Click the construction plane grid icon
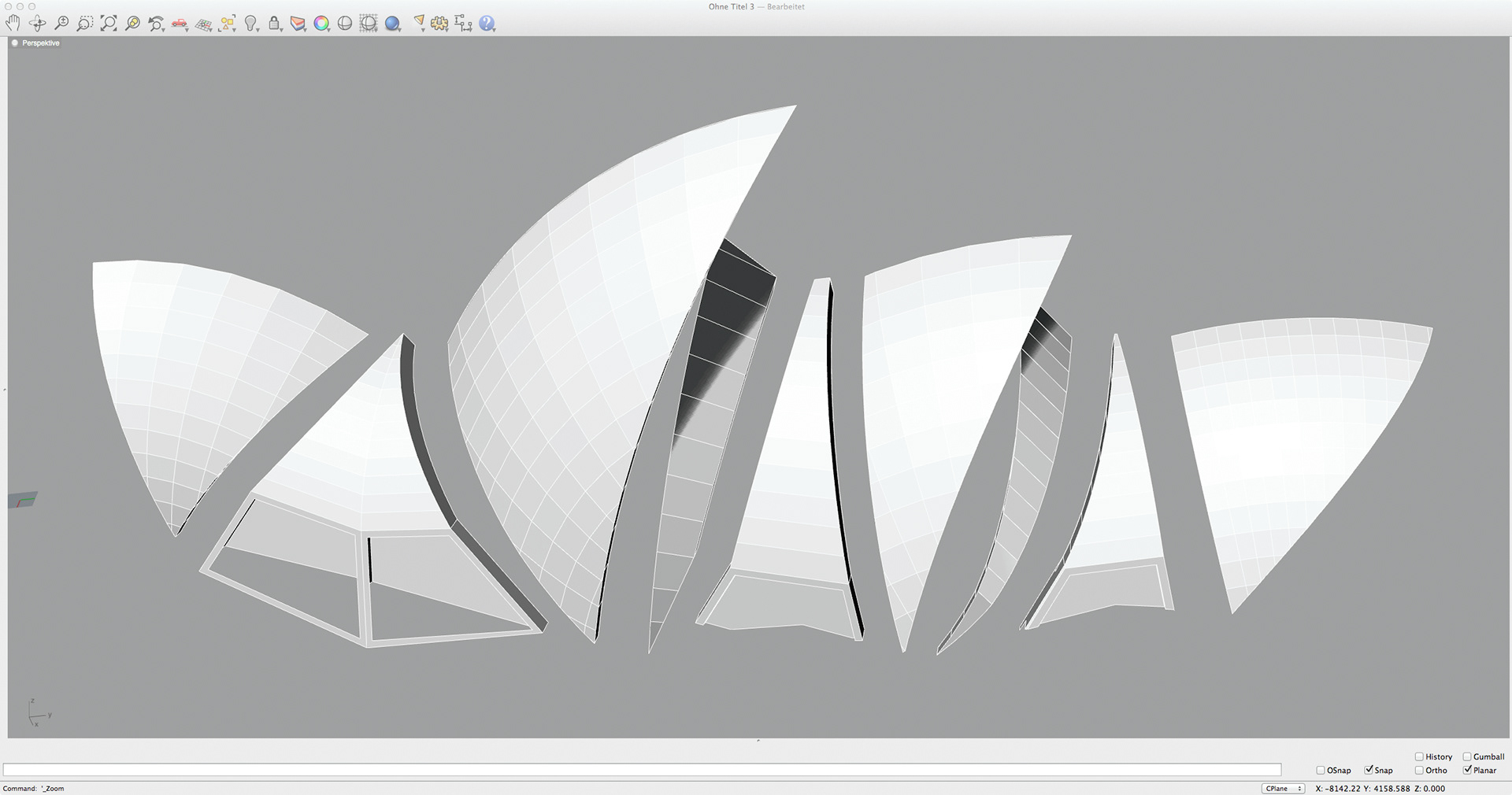 pos(203,24)
